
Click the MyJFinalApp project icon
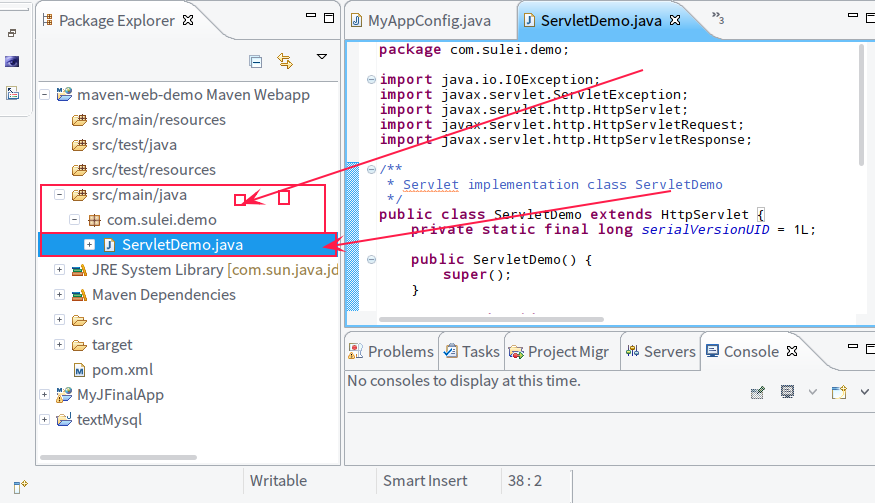click(x=64, y=394)
